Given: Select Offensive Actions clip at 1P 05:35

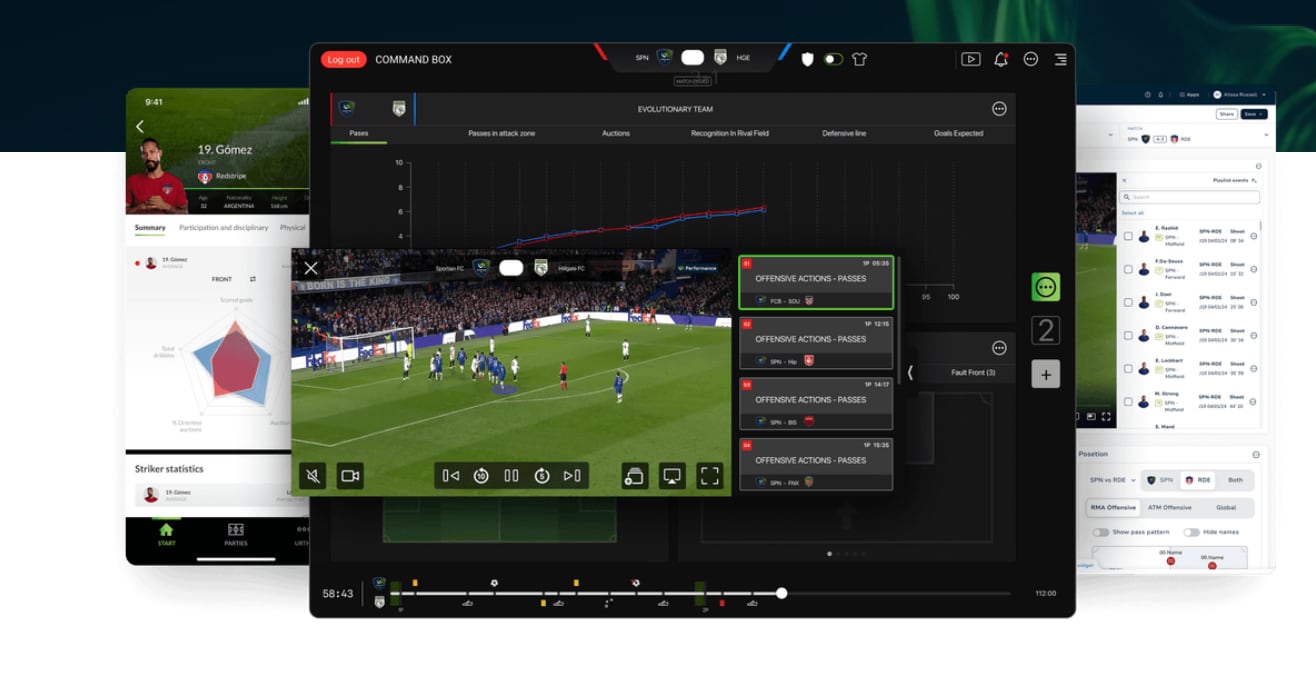Looking at the screenshot, I should (x=816, y=283).
